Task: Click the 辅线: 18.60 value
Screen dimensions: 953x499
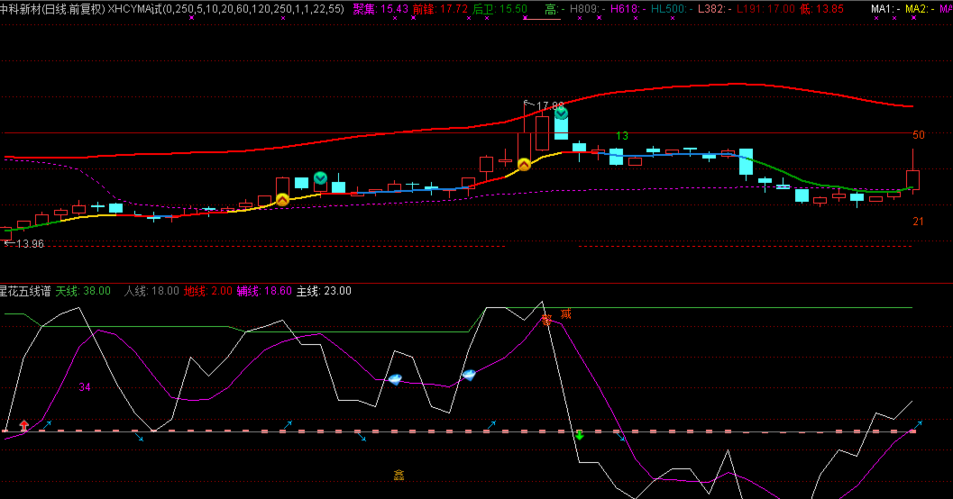Action: click(x=264, y=291)
